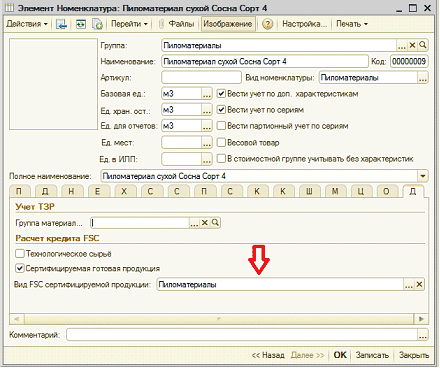
Task: Toggle Вести учет по сериям checkbox
Action: [x=221, y=109]
